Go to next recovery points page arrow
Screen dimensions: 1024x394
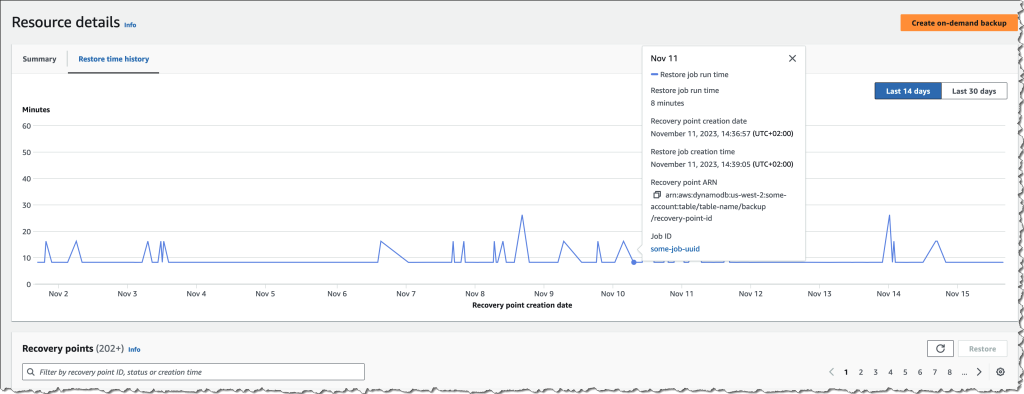click(979, 372)
